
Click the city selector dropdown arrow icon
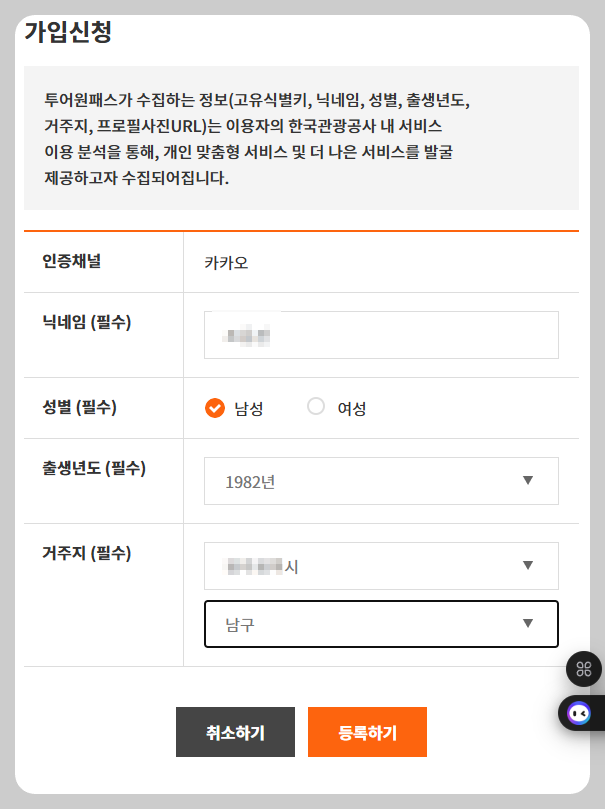click(x=529, y=565)
